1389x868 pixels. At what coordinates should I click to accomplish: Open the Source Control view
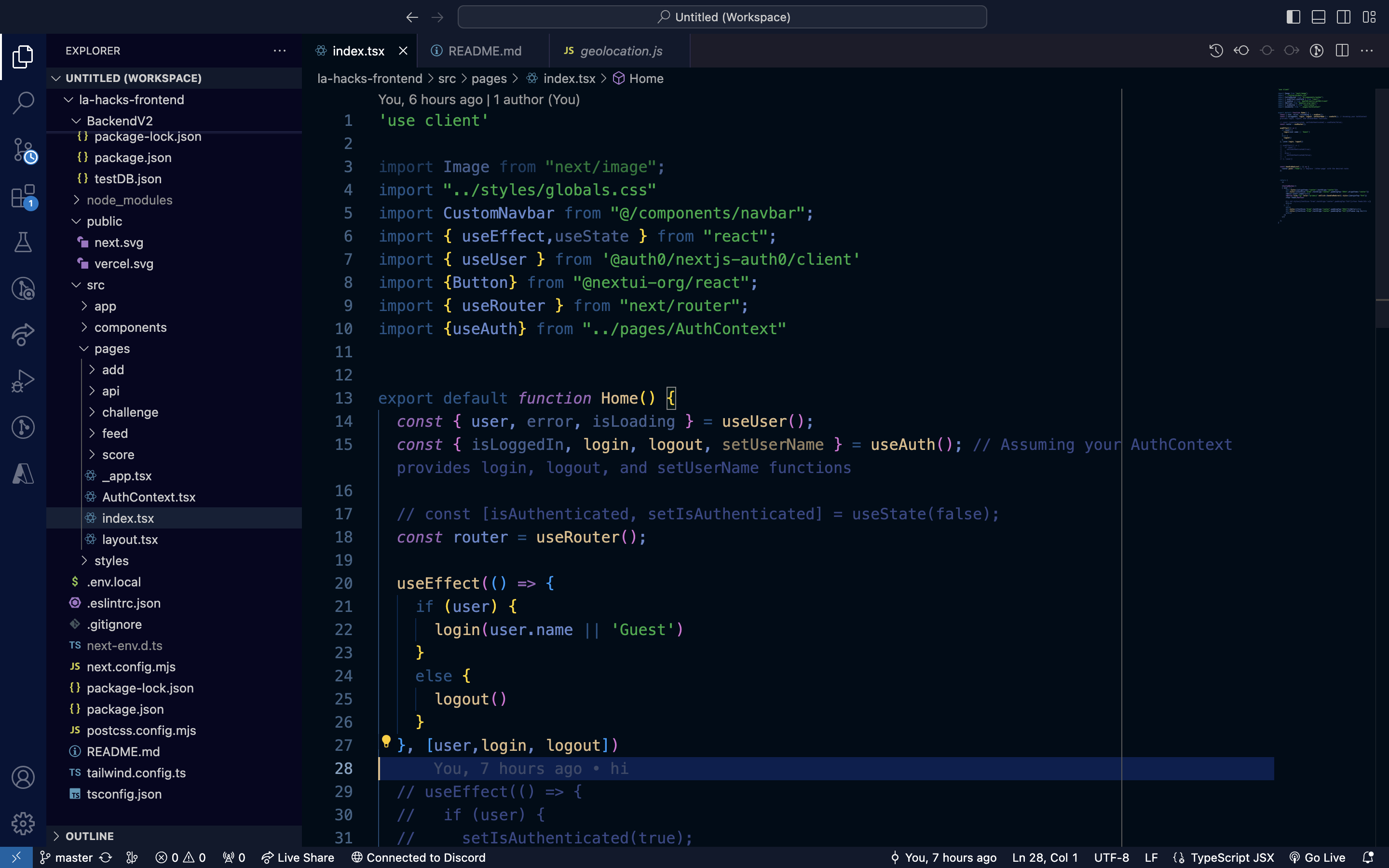[x=23, y=150]
